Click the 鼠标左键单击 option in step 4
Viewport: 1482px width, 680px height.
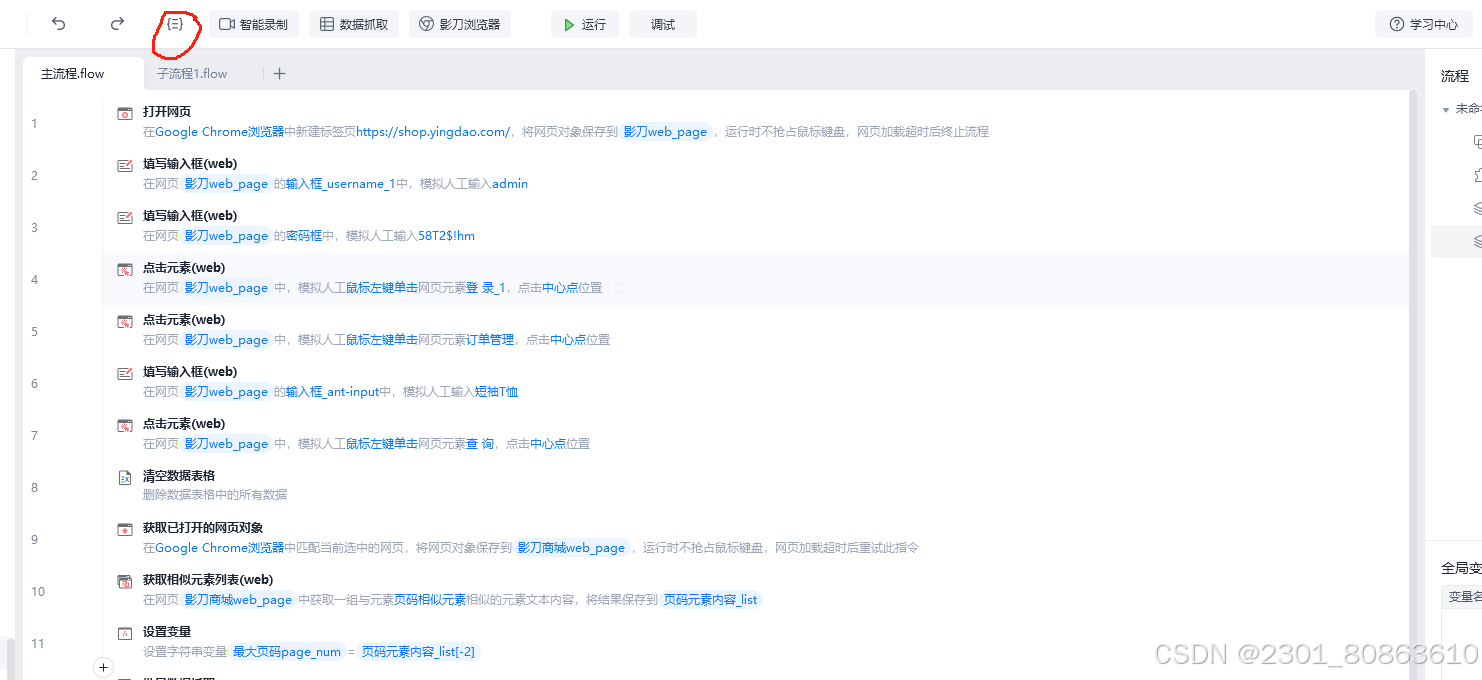click(382, 287)
